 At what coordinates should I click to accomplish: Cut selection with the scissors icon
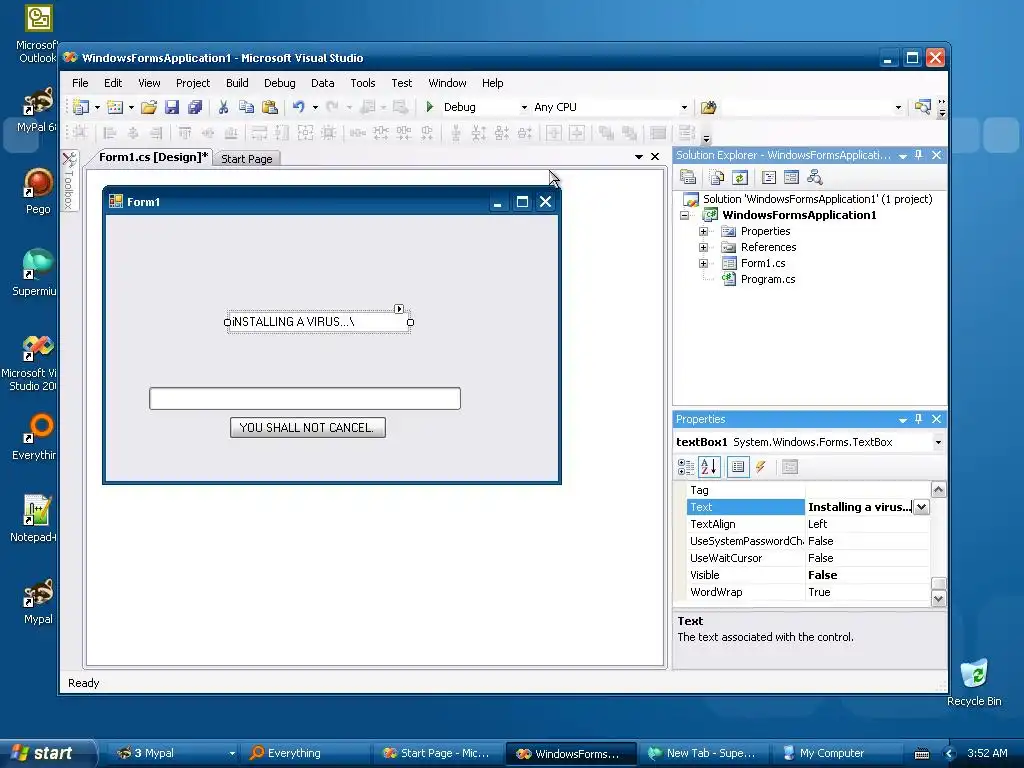point(223,107)
